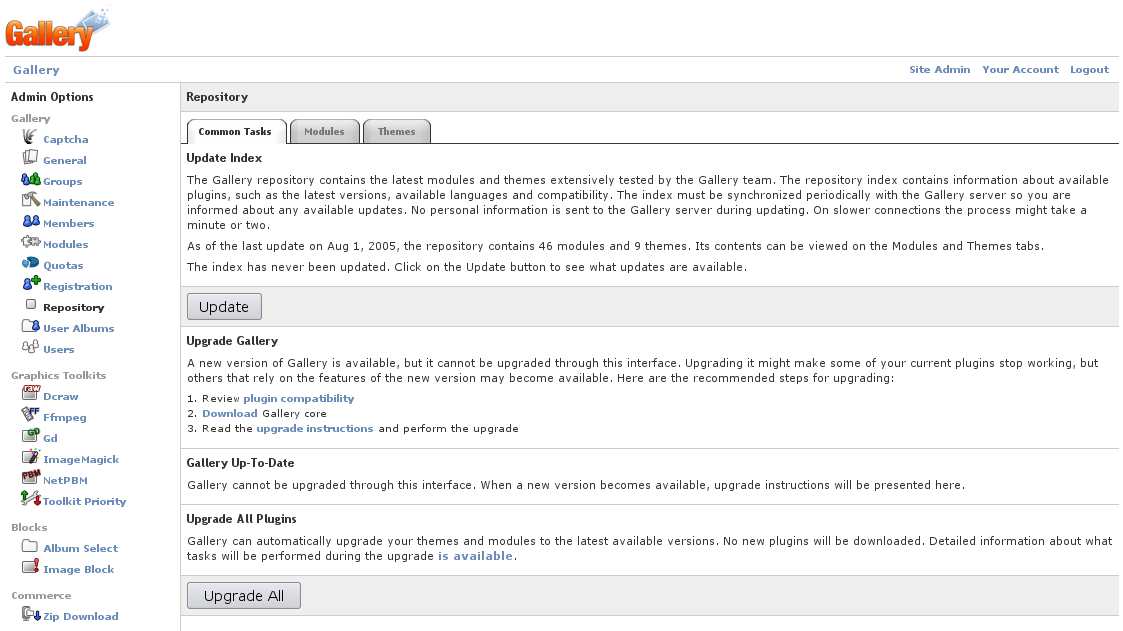Open the NetPBM toolkit link

(65, 481)
